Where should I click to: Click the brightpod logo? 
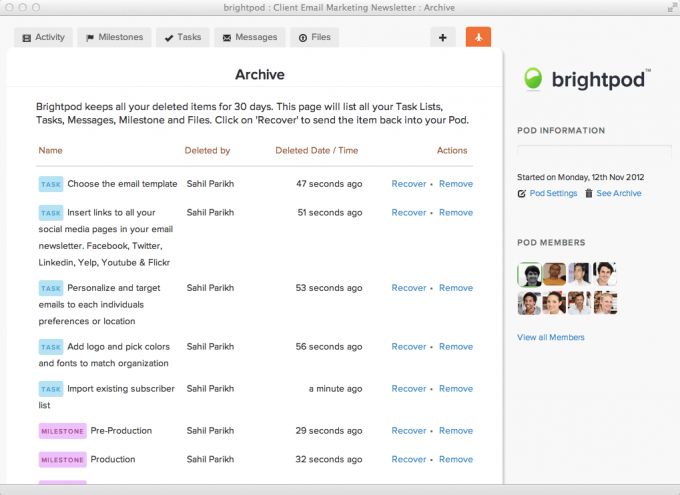(x=587, y=79)
